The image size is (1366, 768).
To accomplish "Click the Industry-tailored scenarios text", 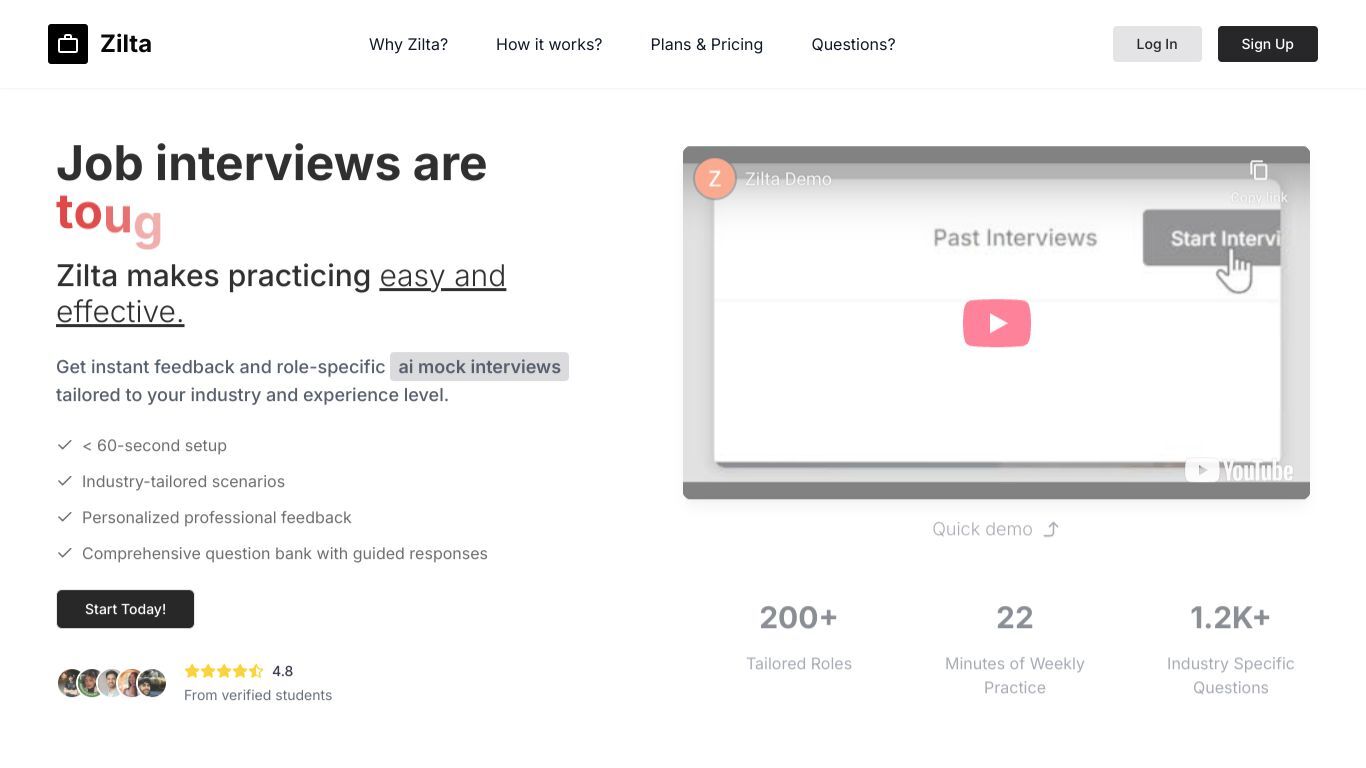I will point(183,481).
